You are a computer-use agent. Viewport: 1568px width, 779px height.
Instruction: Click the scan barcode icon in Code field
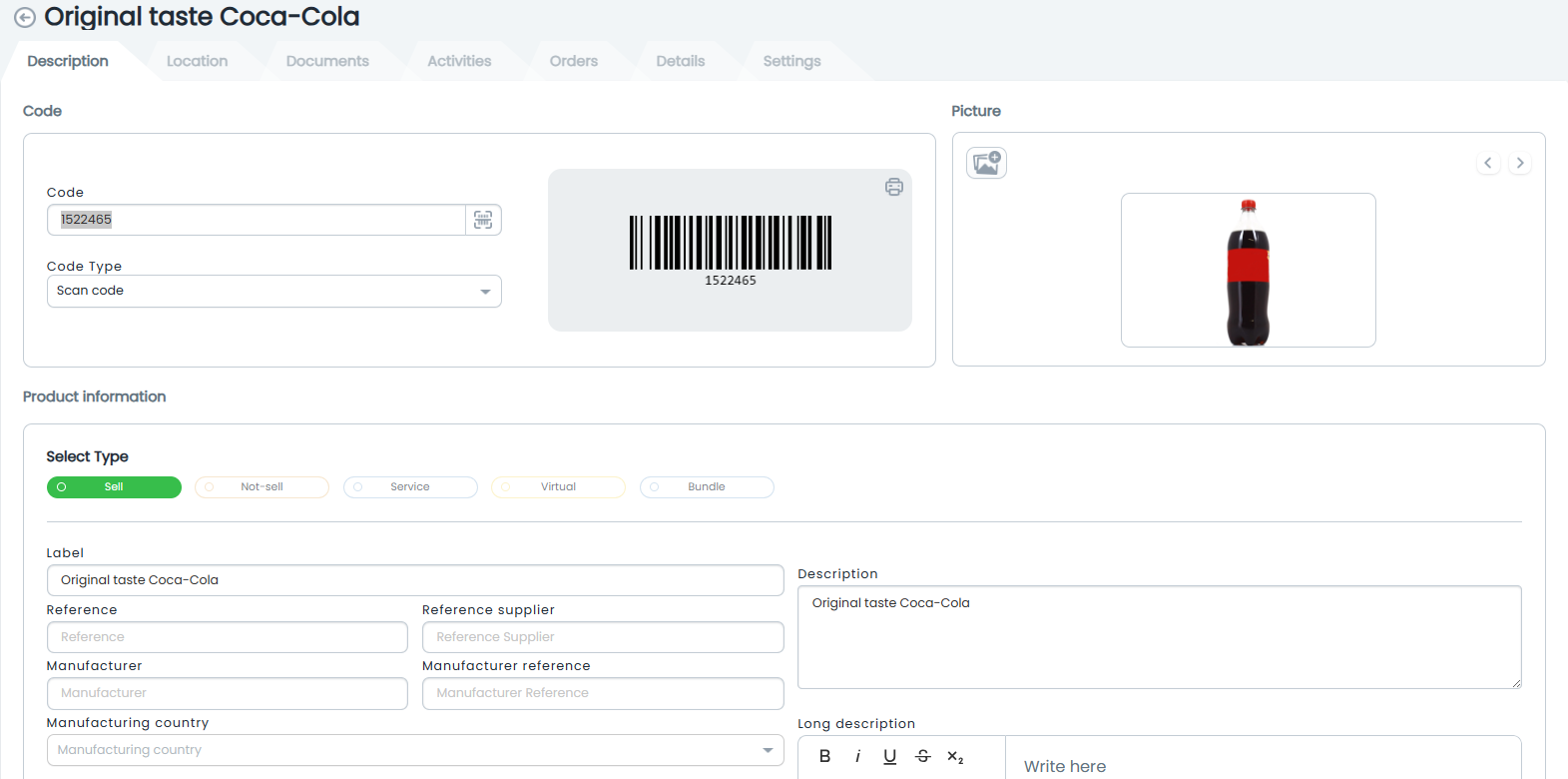[x=483, y=220]
